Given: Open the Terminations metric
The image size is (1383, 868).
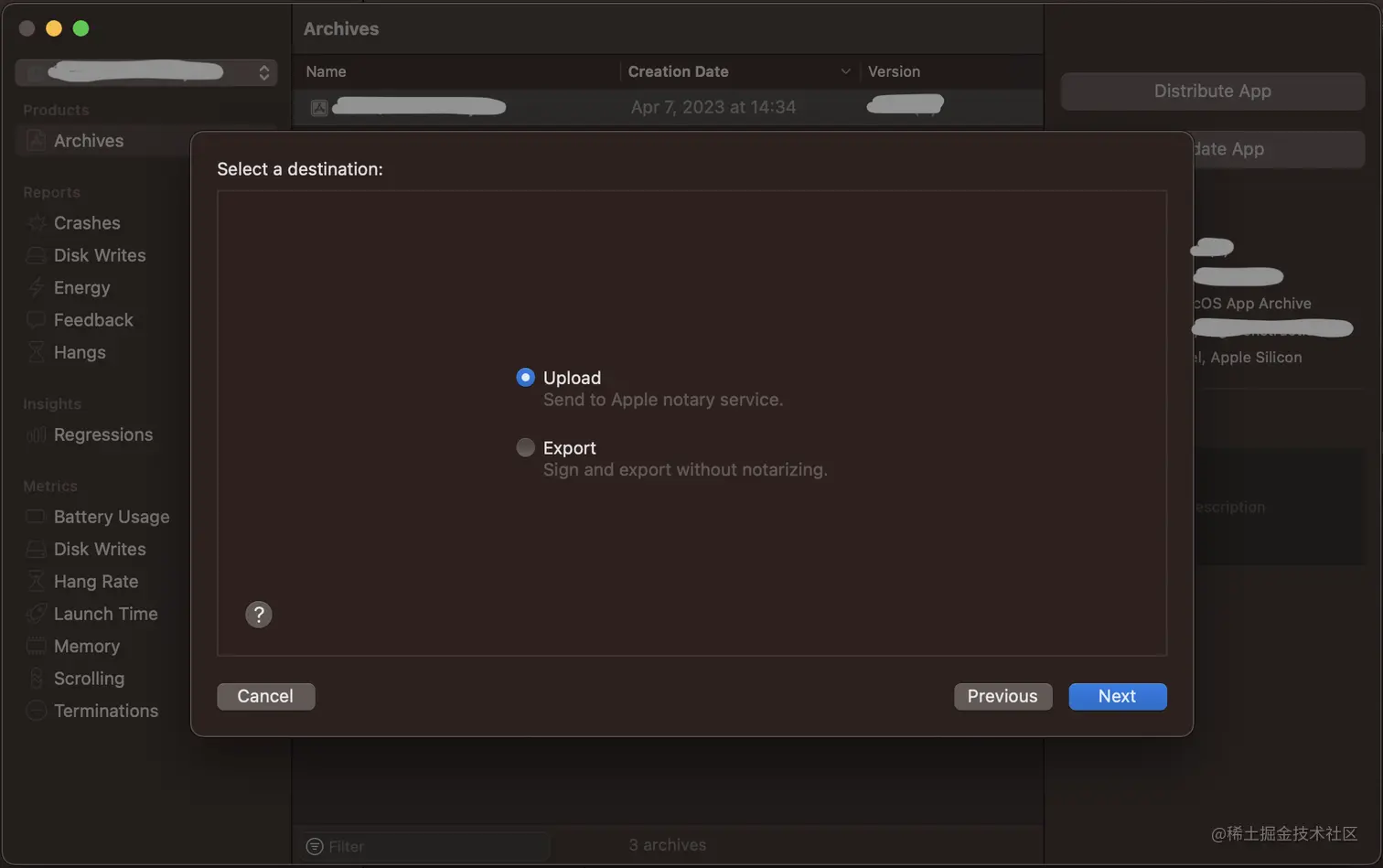Looking at the screenshot, I should [105, 711].
